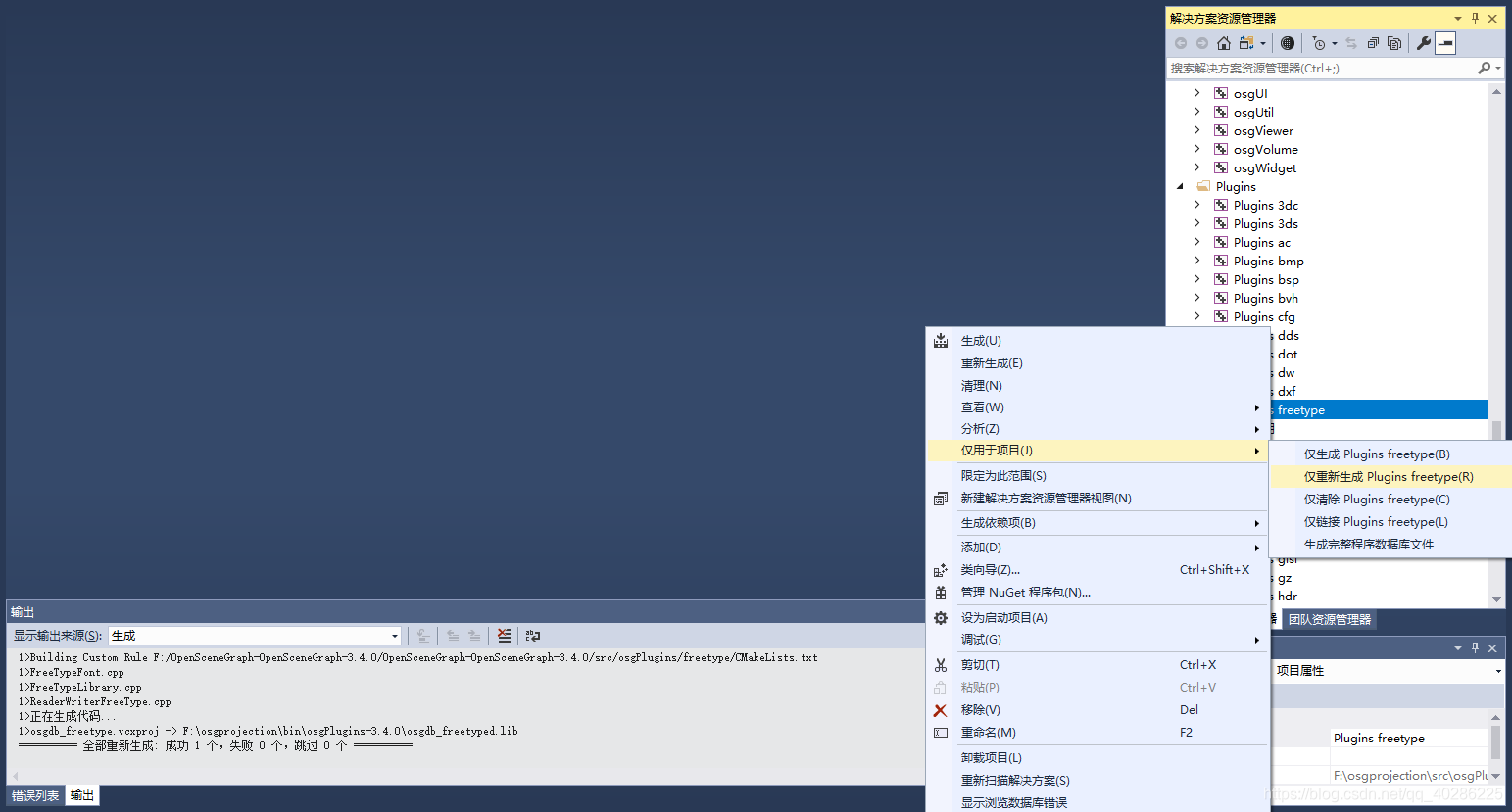Viewport: 1512px width, 812px height.
Task: Select the freetype project in Solution Explorer
Action: tap(1380, 410)
